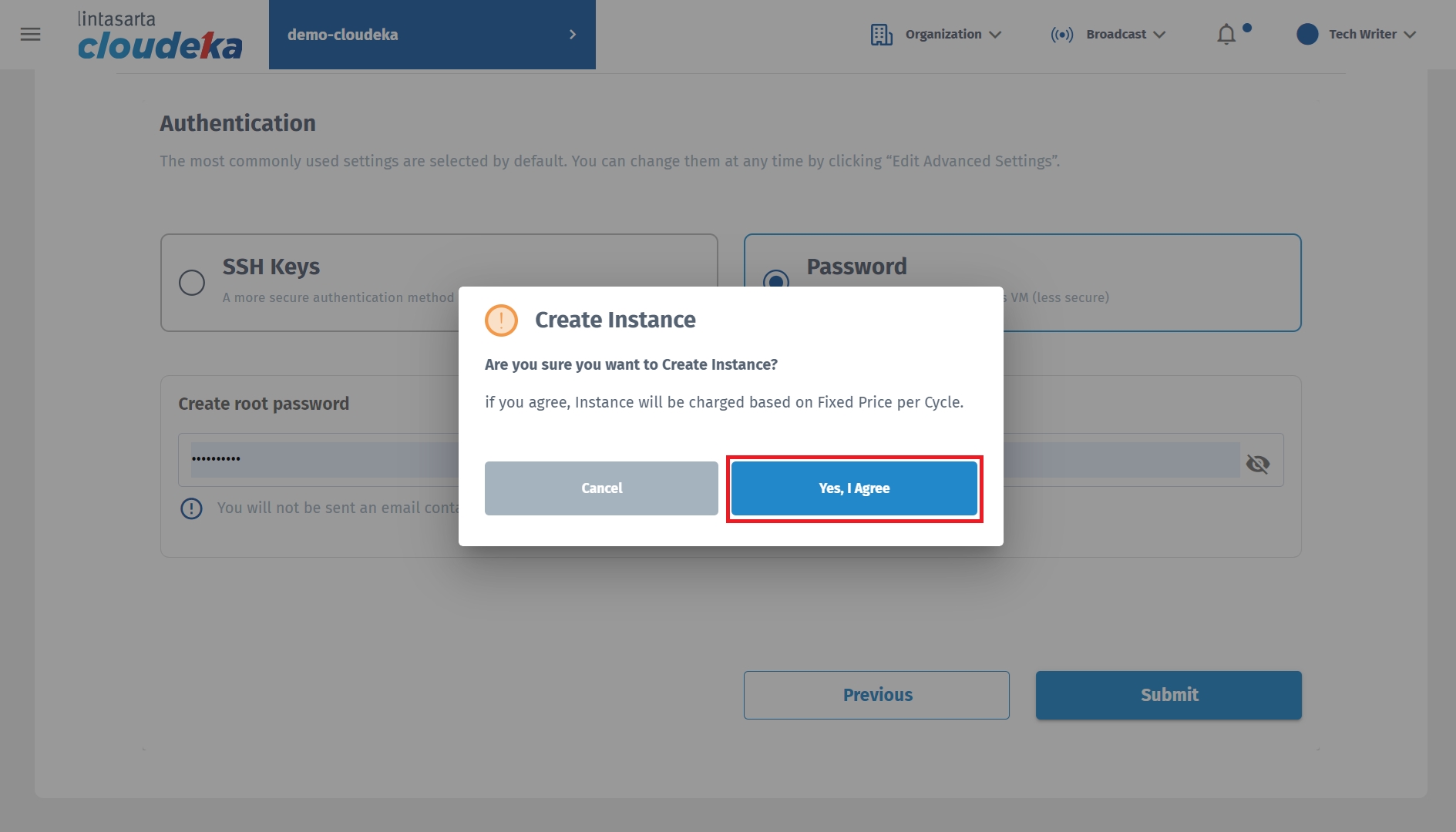Open the Tech Writer user dropdown

coord(1372,35)
